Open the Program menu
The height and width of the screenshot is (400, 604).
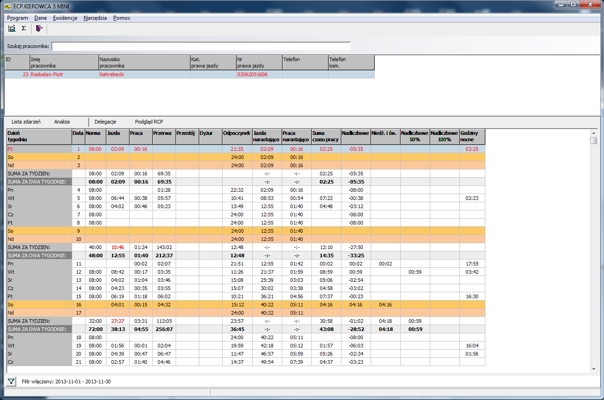pos(17,18)
